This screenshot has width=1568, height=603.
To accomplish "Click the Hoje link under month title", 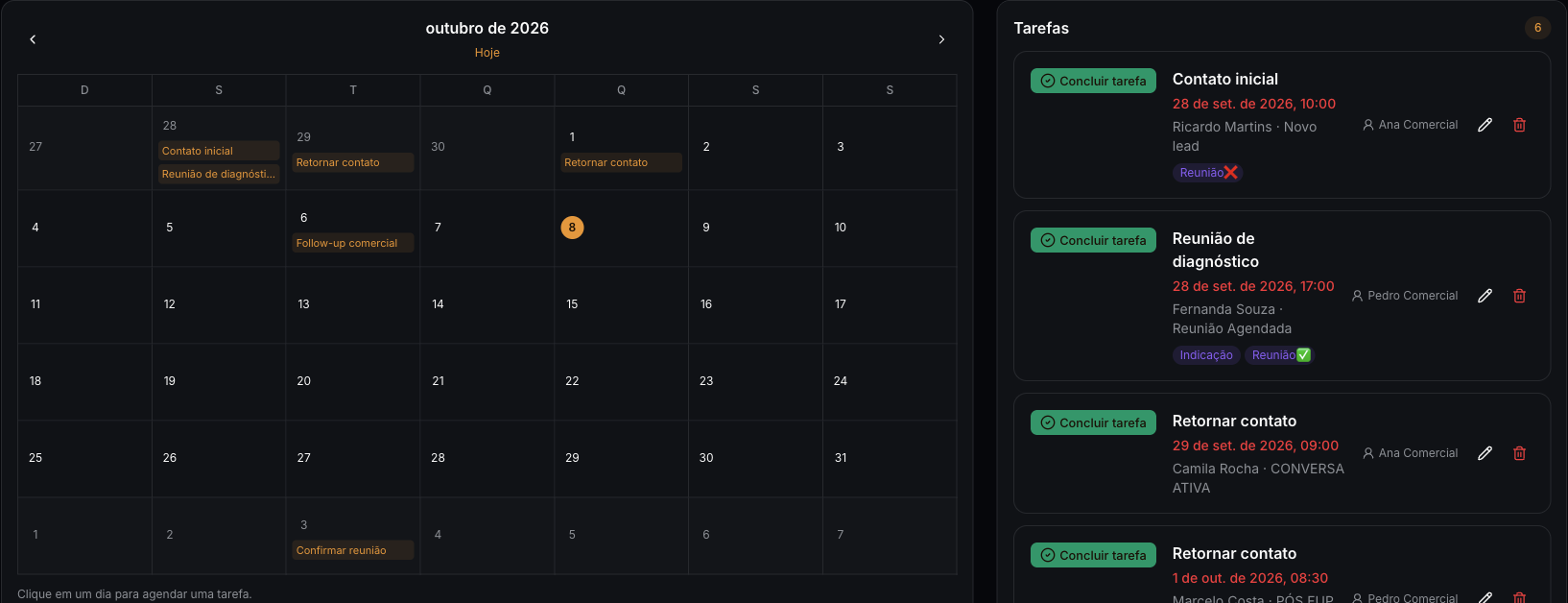I will coord(487,53).
